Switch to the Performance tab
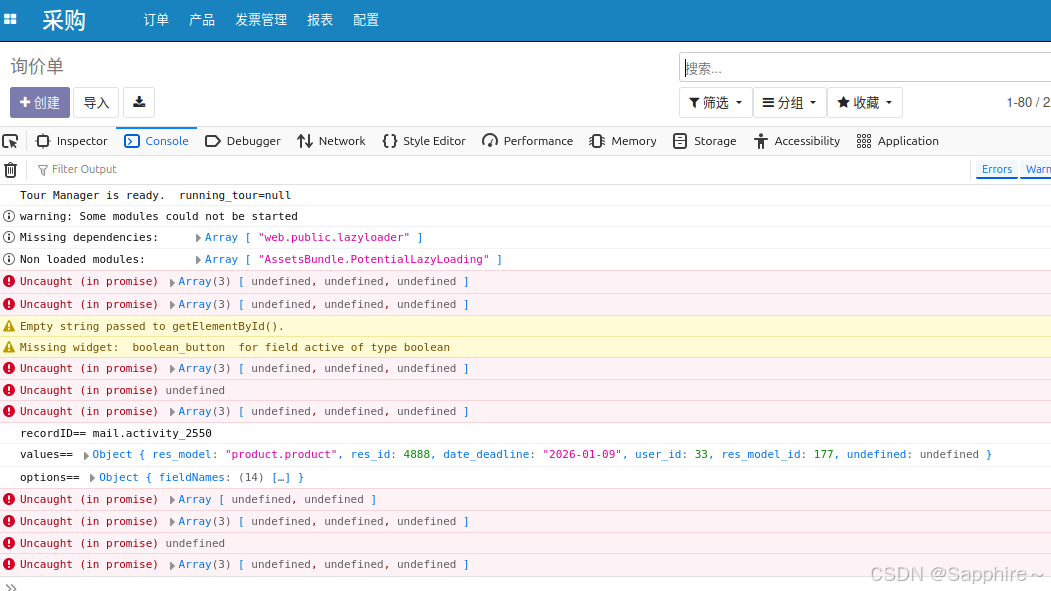 point(528,141)
